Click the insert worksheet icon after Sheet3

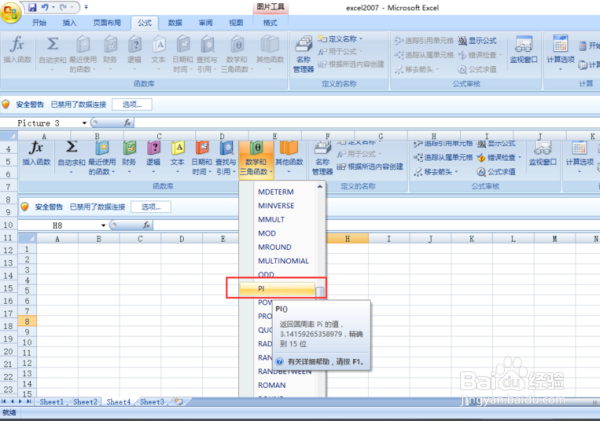pyautogui.click(x=179, y=401)
